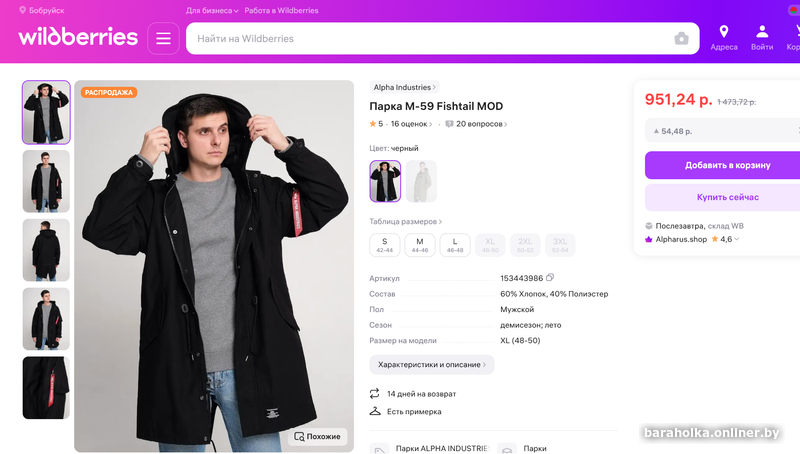Click Добавить в корзину button
Viewport: 800px width, 454px height.
coord(724,165)
